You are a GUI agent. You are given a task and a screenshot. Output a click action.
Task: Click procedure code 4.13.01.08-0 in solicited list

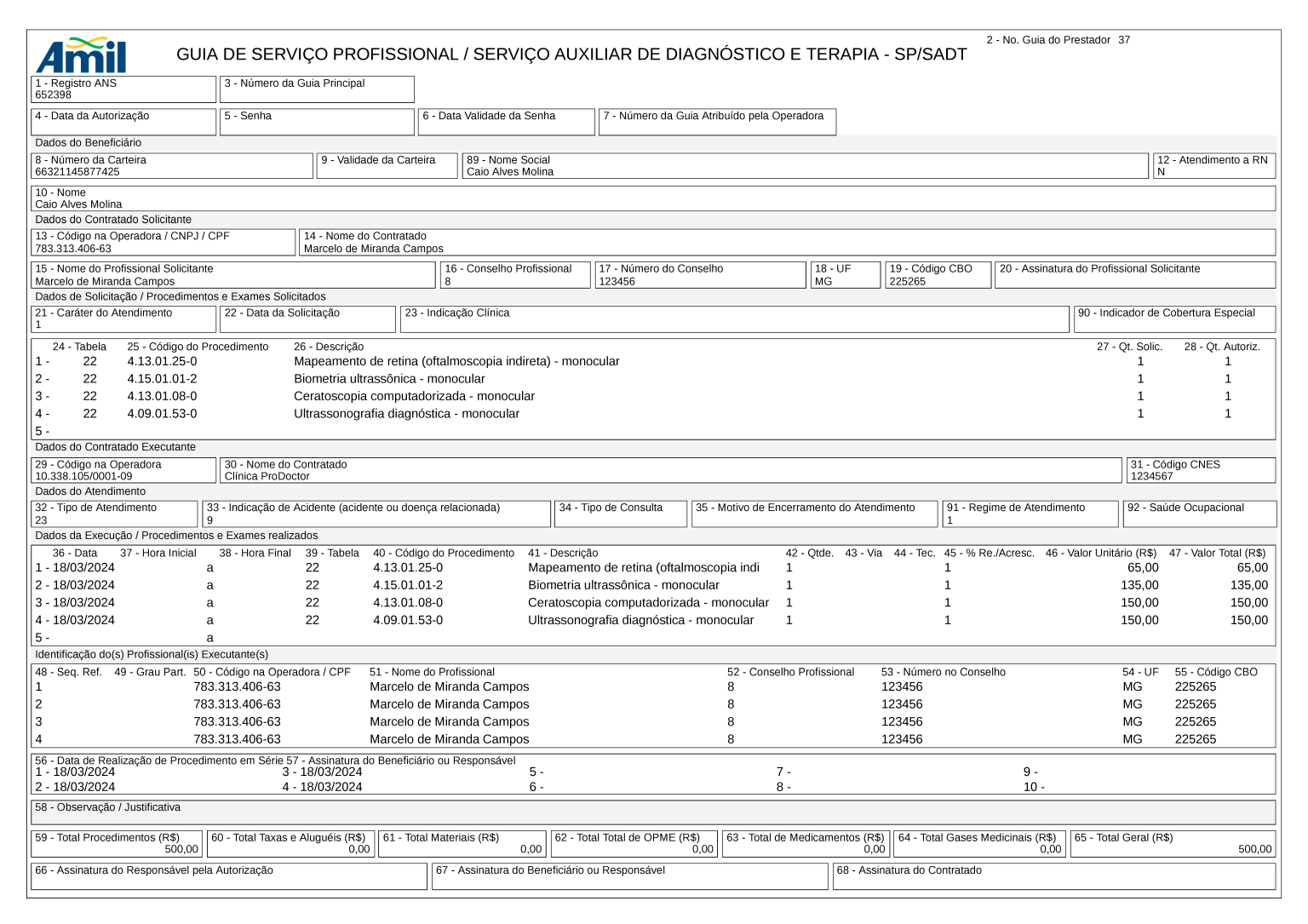click(162, 396)
